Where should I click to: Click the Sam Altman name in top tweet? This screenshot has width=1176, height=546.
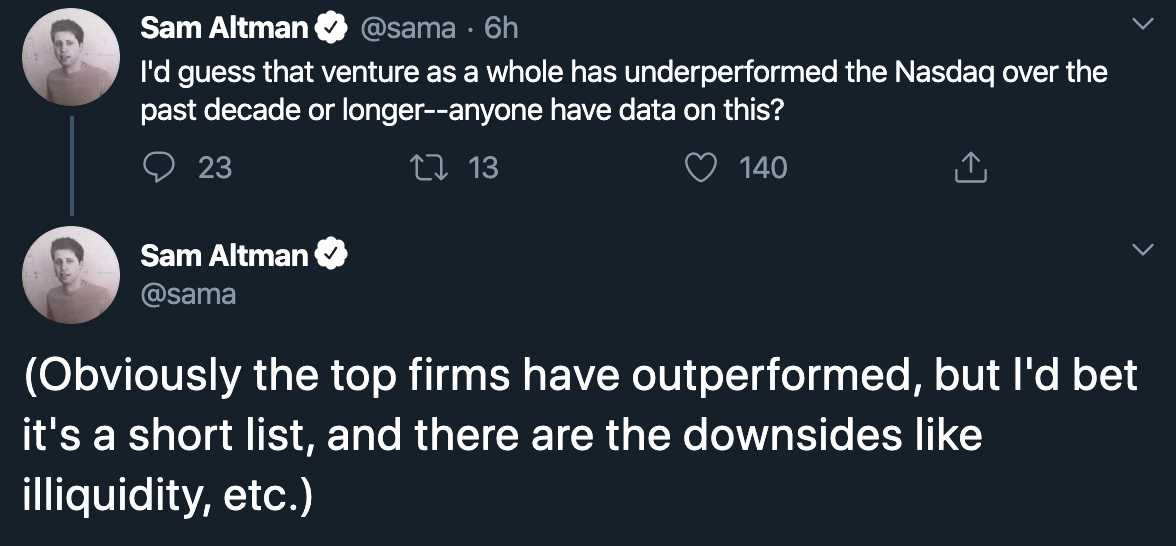pyautogui.click(x=224, y=29)
